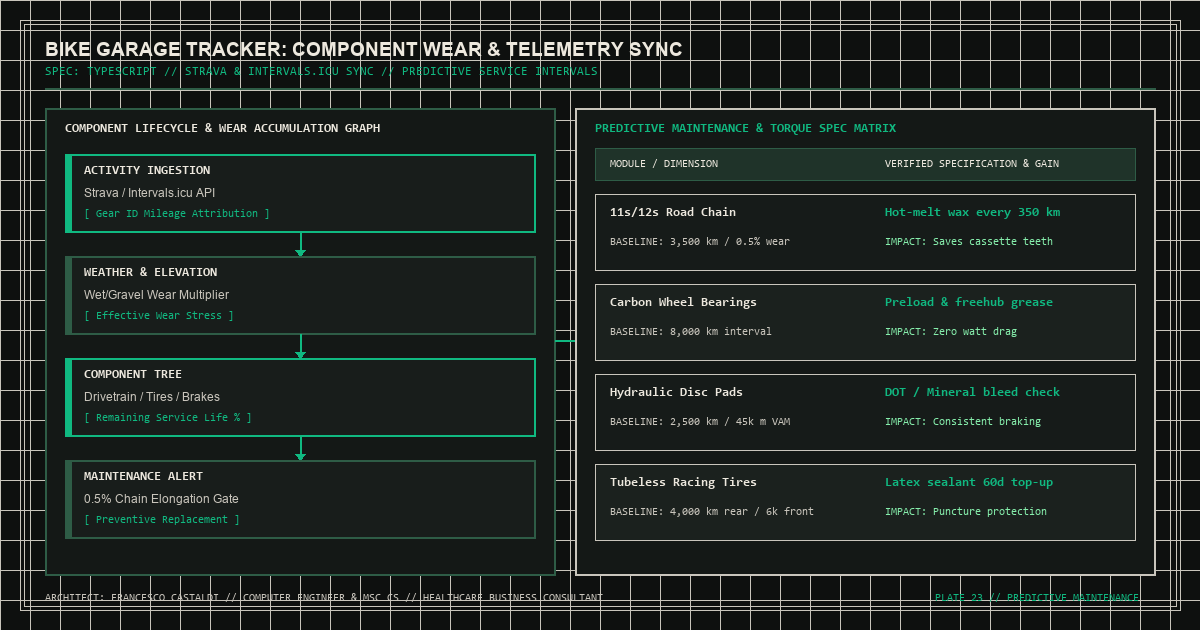The image size is (1200, 630).
Task: Click the Module / Dimension column header
Action: click(664, 164)
